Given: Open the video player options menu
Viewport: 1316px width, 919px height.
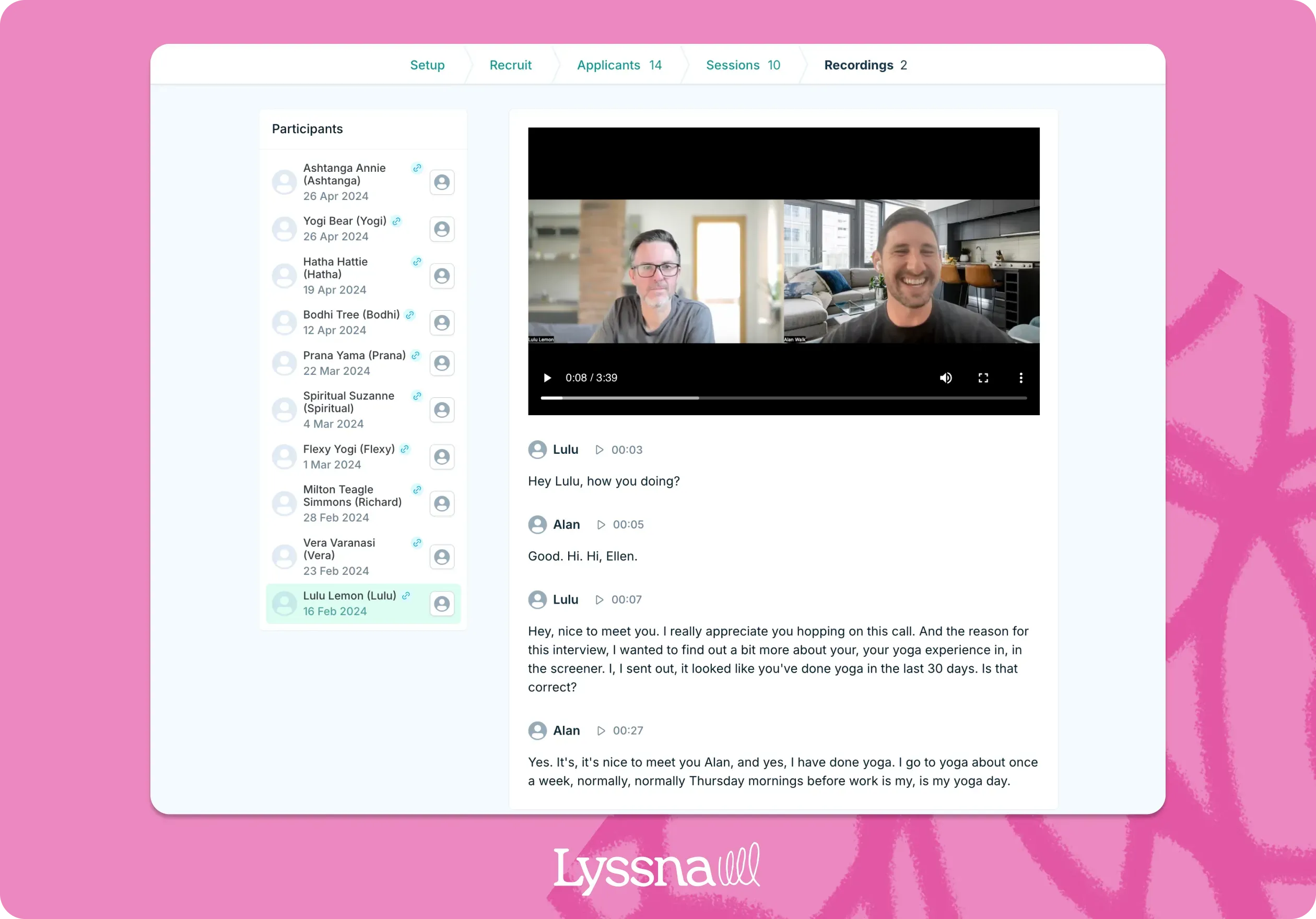Looking at the screenshot, I should coord(1021,378).
